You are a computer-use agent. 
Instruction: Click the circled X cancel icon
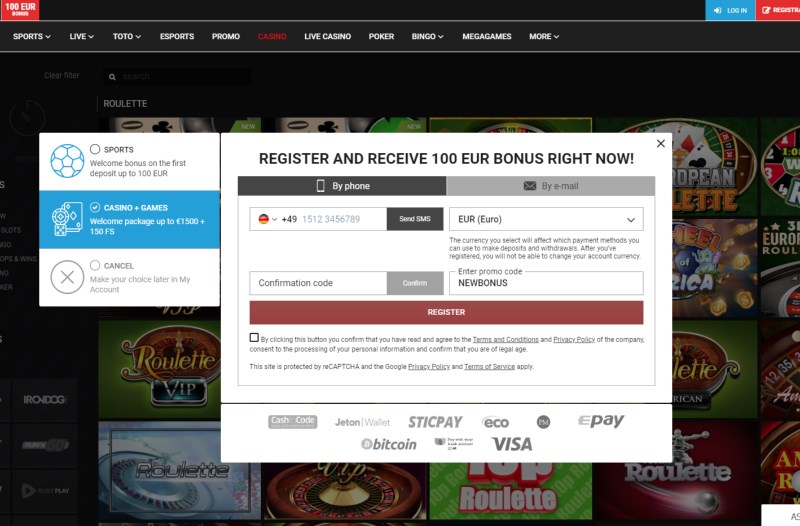[67, 277]
